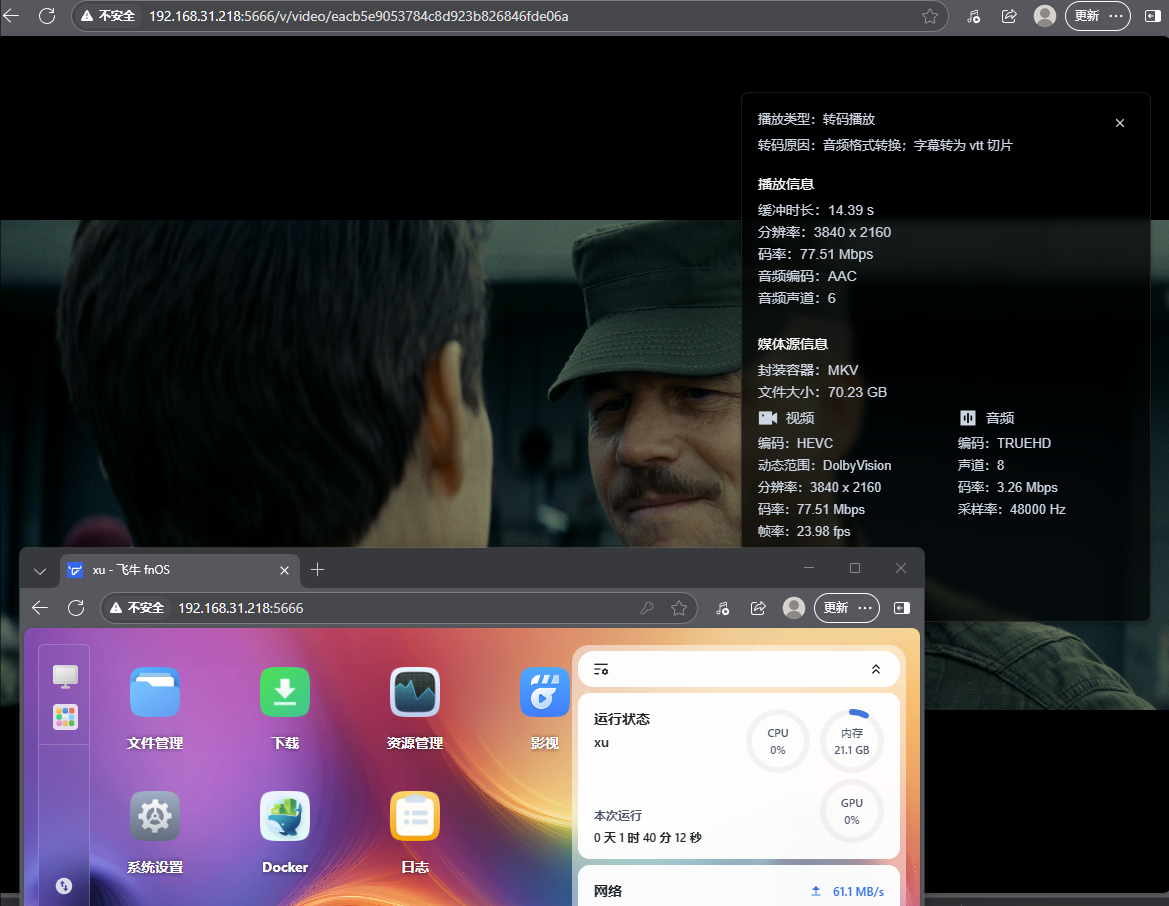Click the uptime "0 天 1 时 40 分 12 秒"

coord(648,837)
